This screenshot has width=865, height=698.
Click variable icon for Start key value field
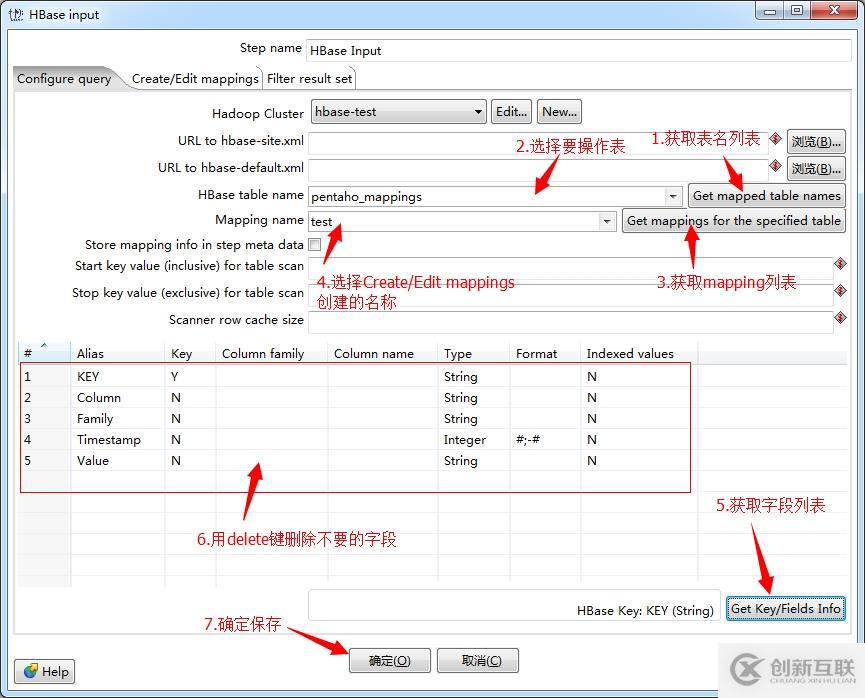click(840, 264)
